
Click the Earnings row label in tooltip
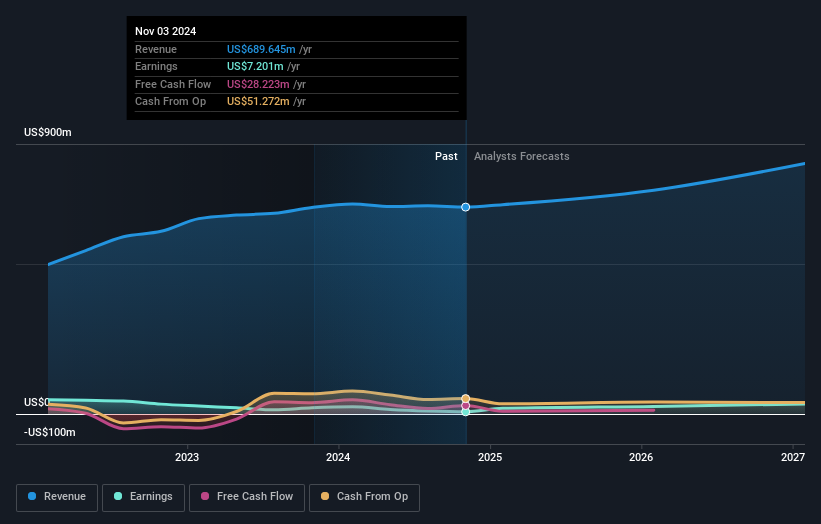156,66
